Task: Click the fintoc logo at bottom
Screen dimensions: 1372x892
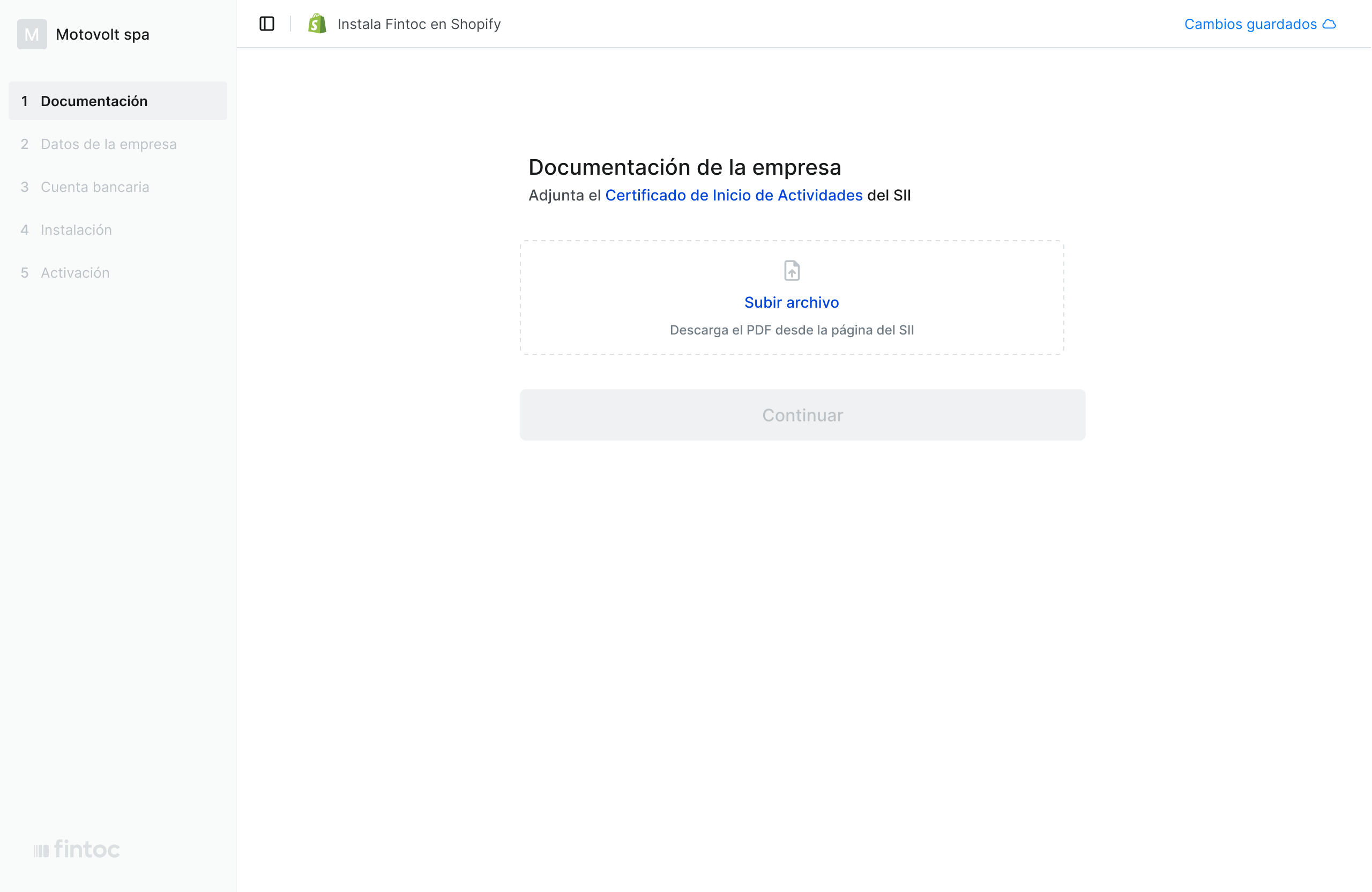Action: pyautogui.click(x=77, y=849)
